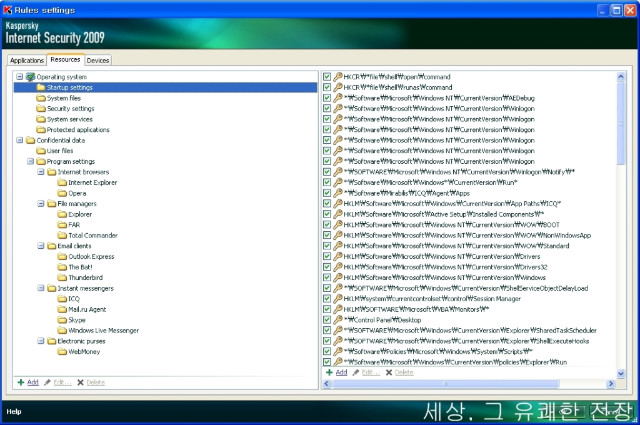Click the Opera folder icon
Image resolution: width=640 pixels, height=425 pixels.
[62, 193]
